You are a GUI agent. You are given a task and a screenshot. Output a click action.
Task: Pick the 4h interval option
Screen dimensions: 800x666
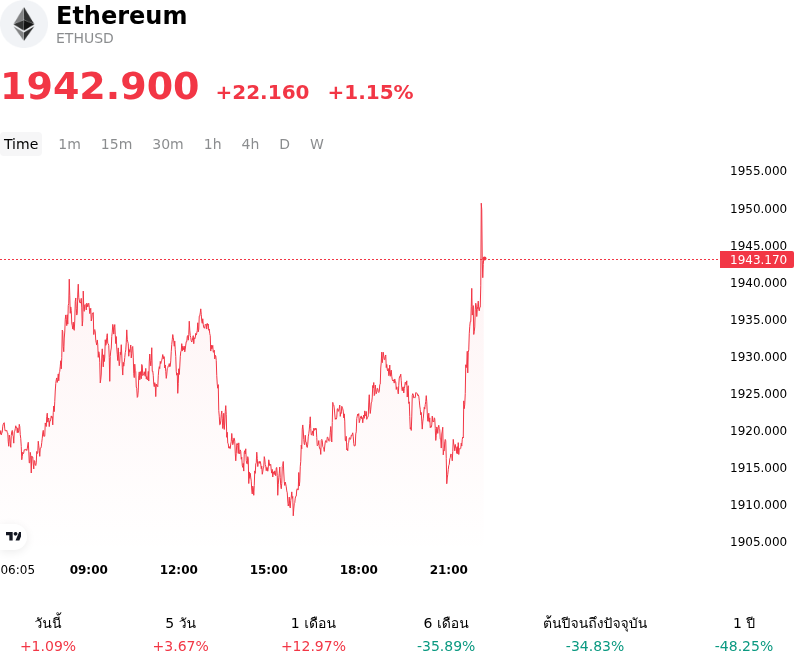point(250,144)
